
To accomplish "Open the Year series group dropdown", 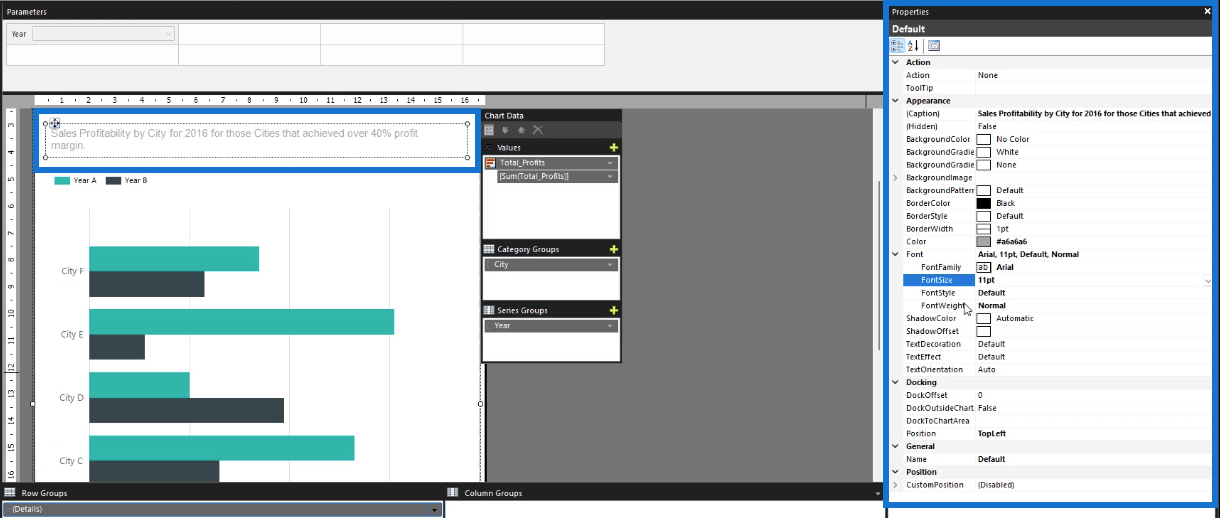I will [x=610, y=326].
